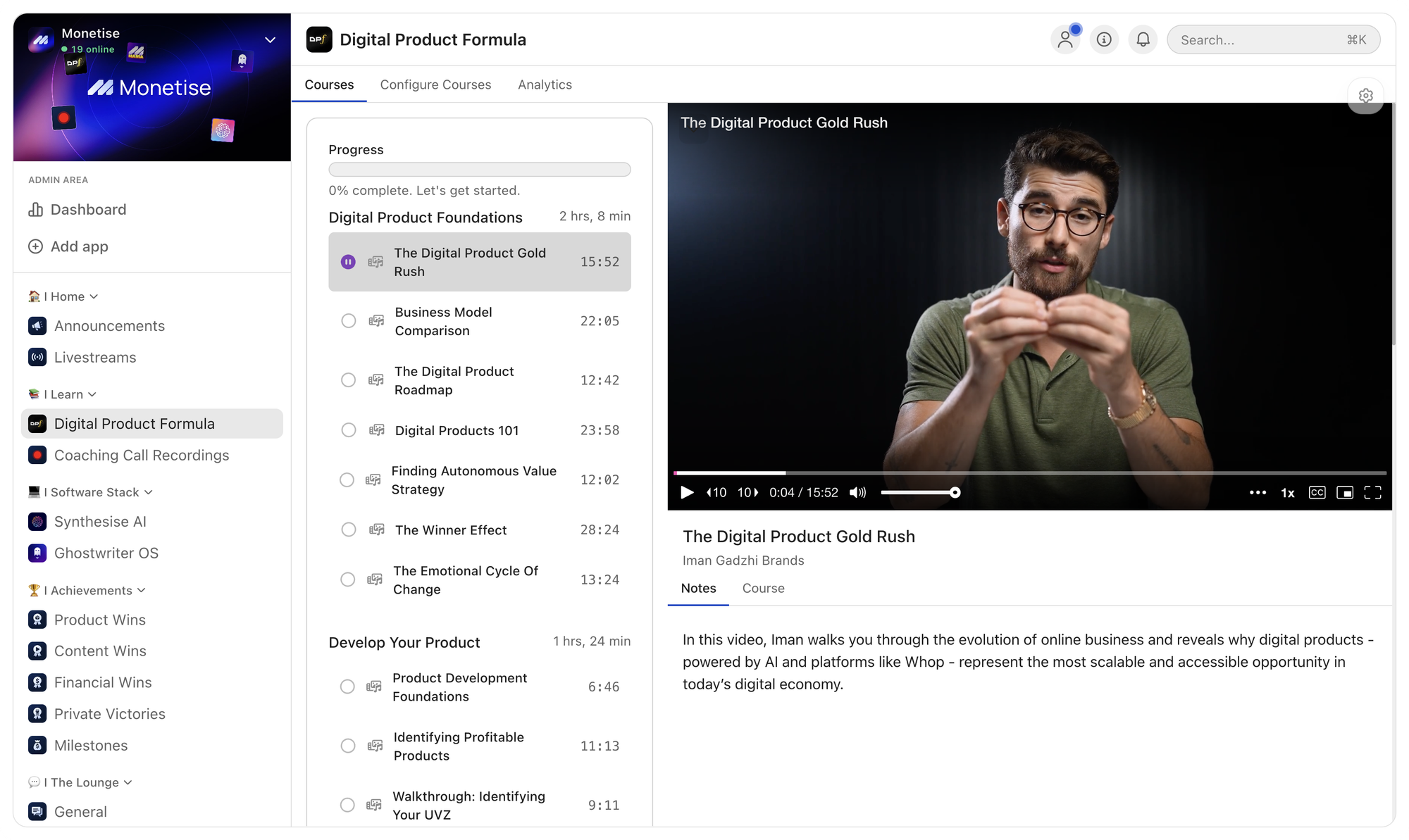
Task: Open Coaching Call Recordings in sidebar
Action: (142, 455)
